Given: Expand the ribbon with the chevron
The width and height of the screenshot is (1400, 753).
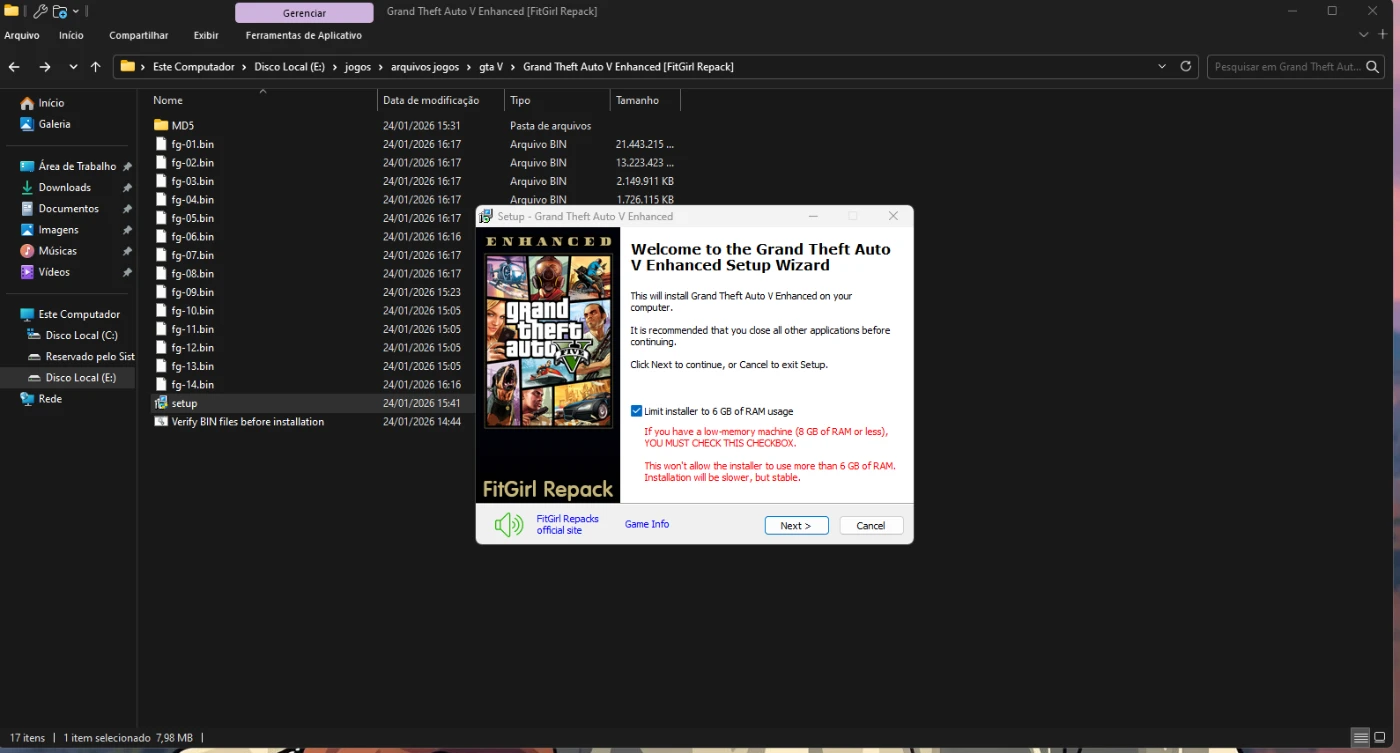Looking at the screenshot, I should (x=1364, y=35).
